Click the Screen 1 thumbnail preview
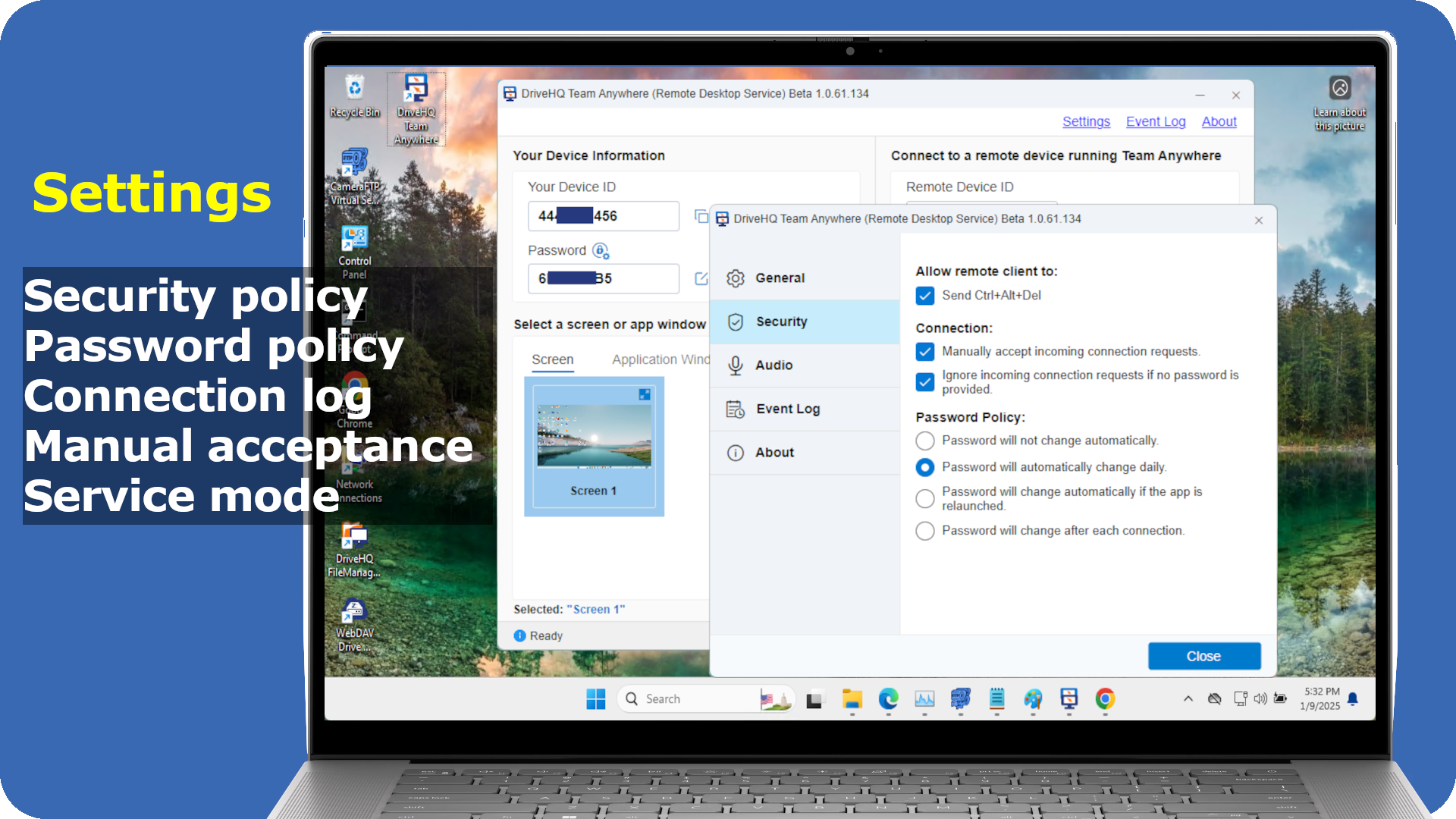 [x=593, y=446]
